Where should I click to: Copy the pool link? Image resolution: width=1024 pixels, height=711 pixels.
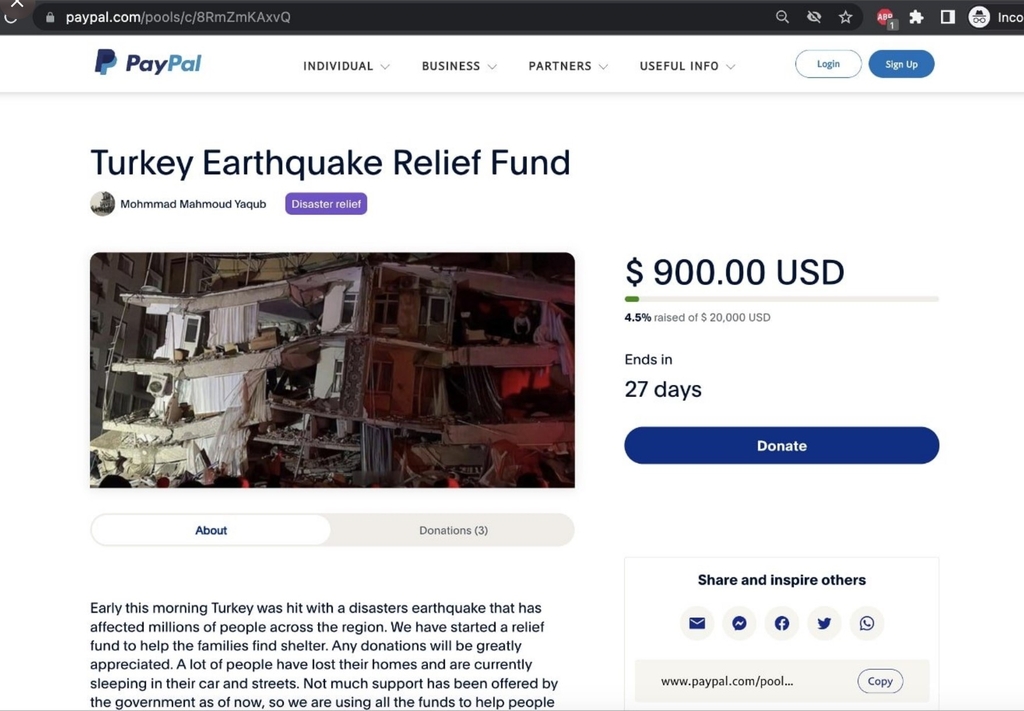click(x=880, y=681)
